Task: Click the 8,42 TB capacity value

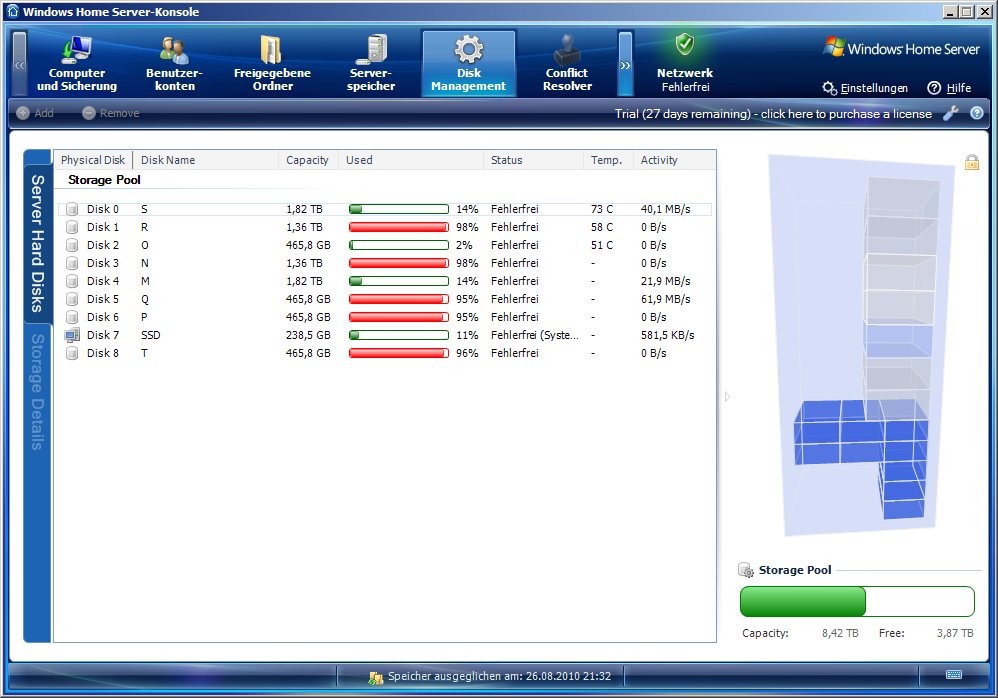Action: click(840, 633)
